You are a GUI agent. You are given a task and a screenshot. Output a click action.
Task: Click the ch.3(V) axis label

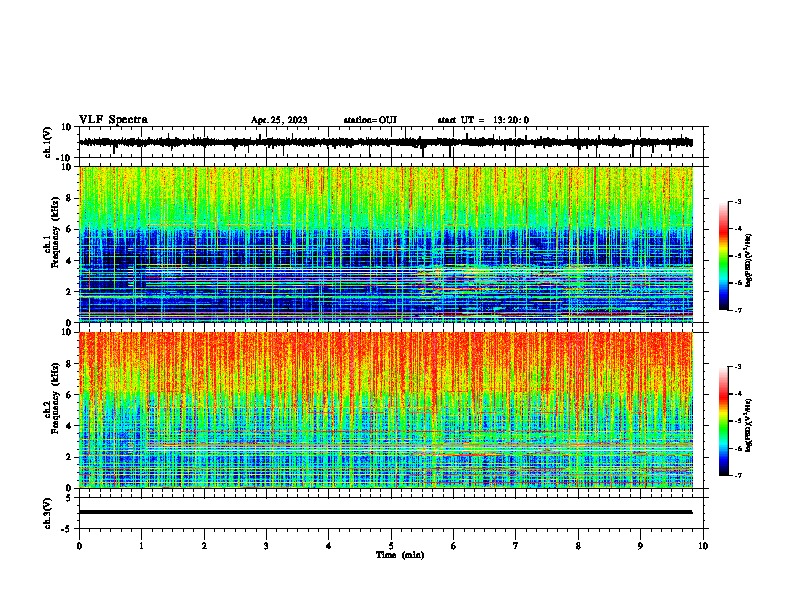pyautogui.click(x=48, y=513)
